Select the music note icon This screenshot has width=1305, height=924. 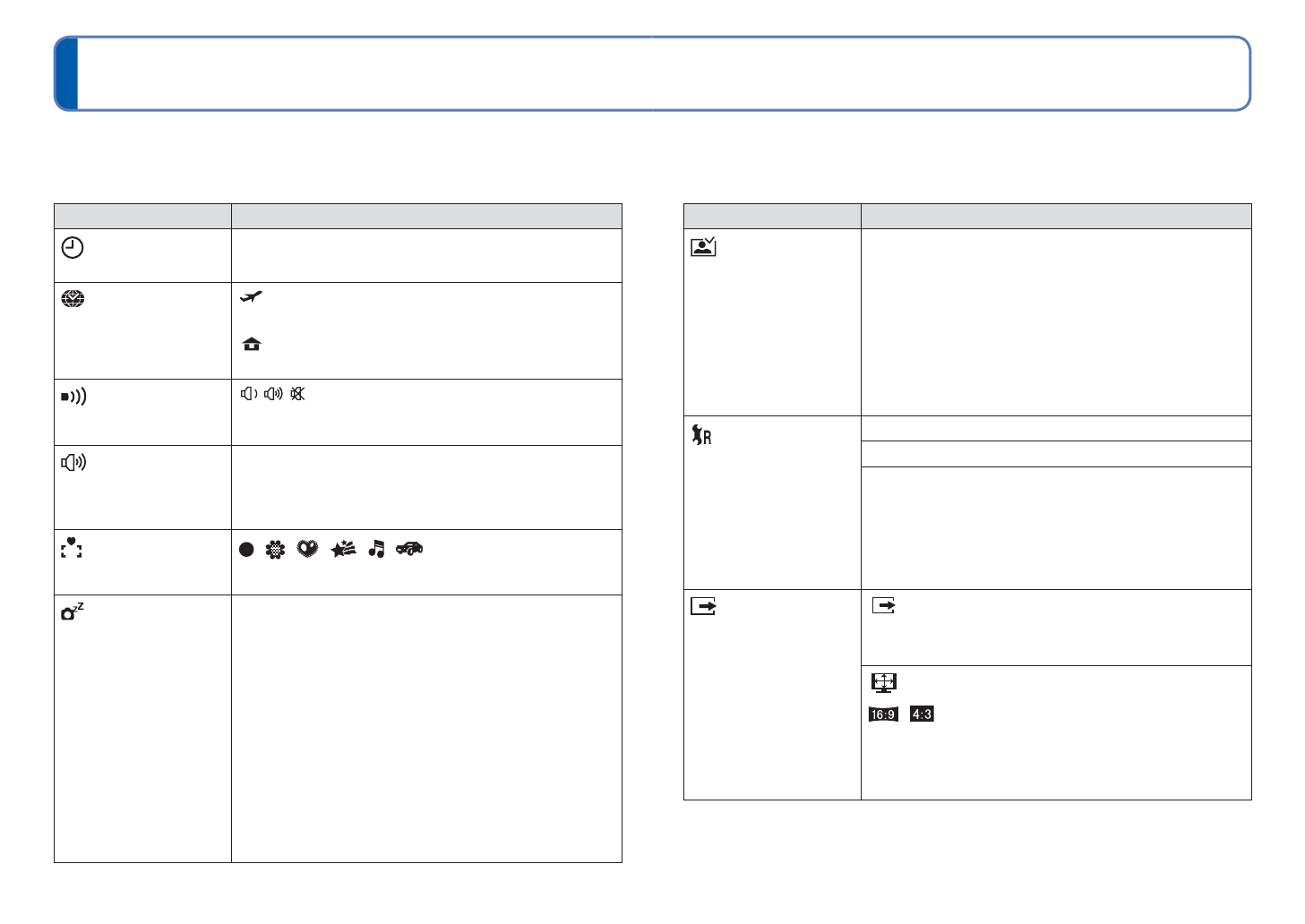pyautogui.click(x=377, y=549)
